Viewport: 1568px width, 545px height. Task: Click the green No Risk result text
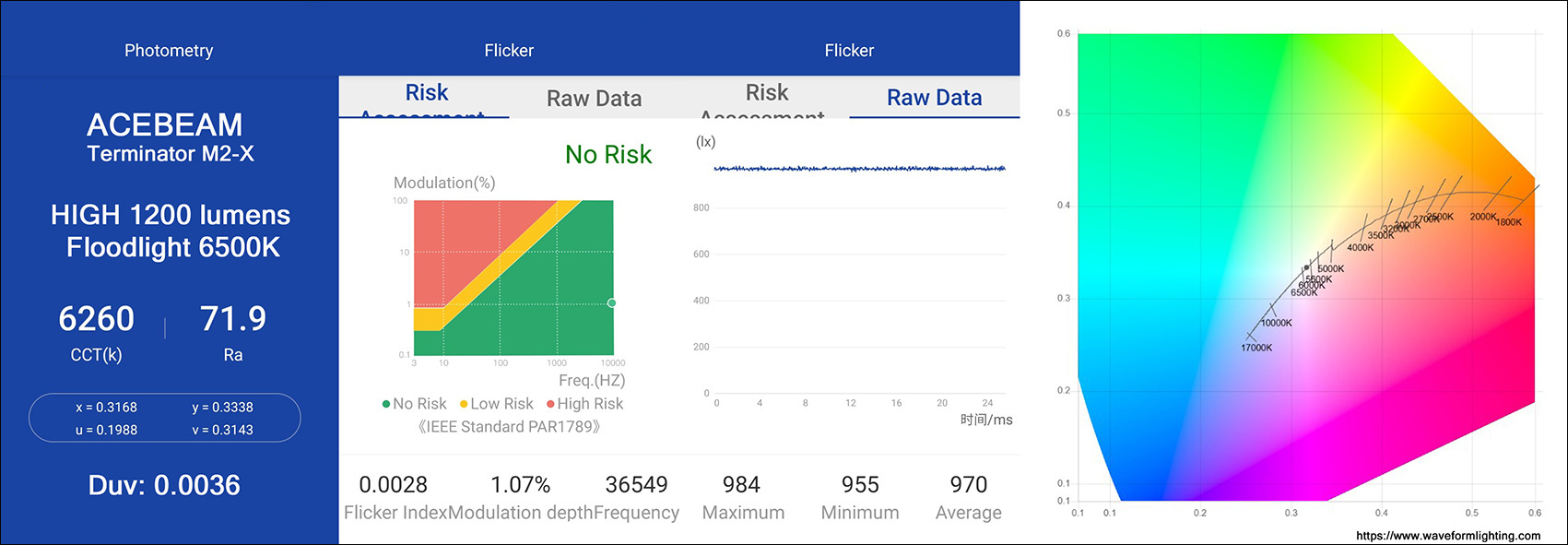608,155
